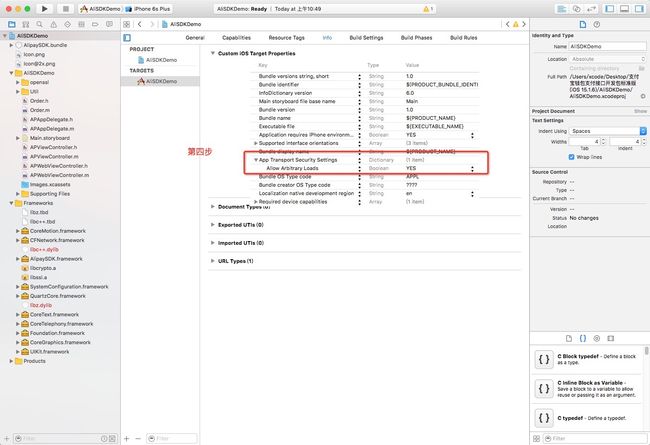Click the warning indicator in the activity bar

click(428, 9)
